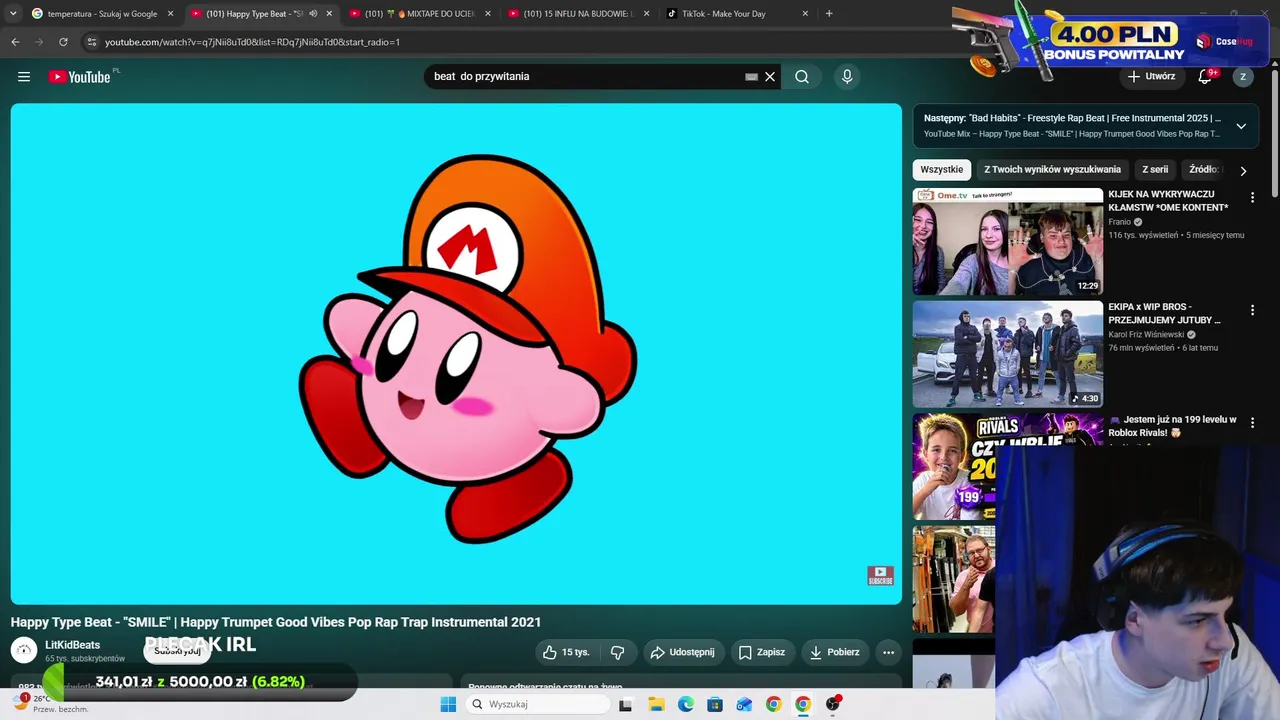
Task: Open File Explorer from the taskbar
Action: point(656,704)
